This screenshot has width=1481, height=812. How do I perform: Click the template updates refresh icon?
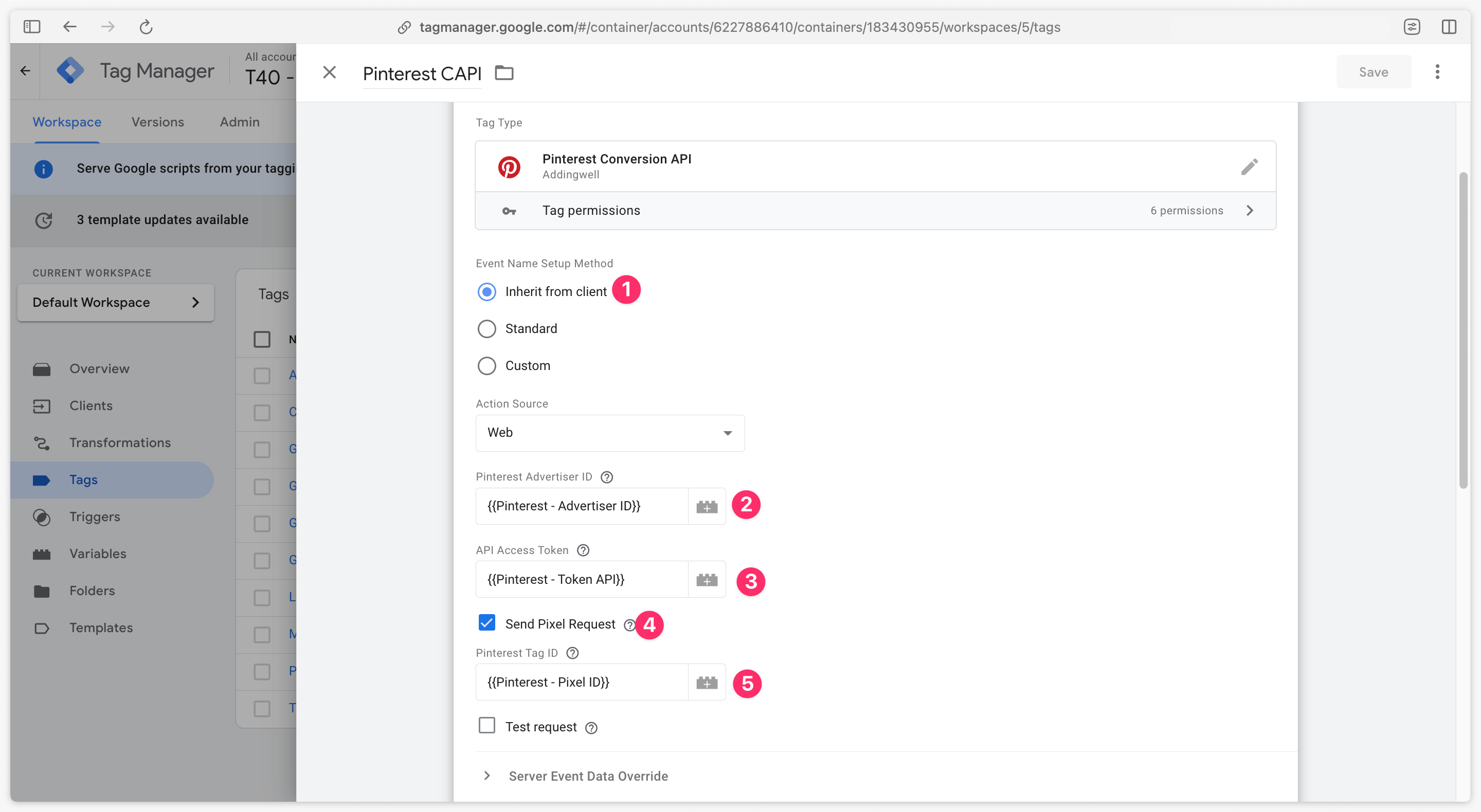[44, 220]
